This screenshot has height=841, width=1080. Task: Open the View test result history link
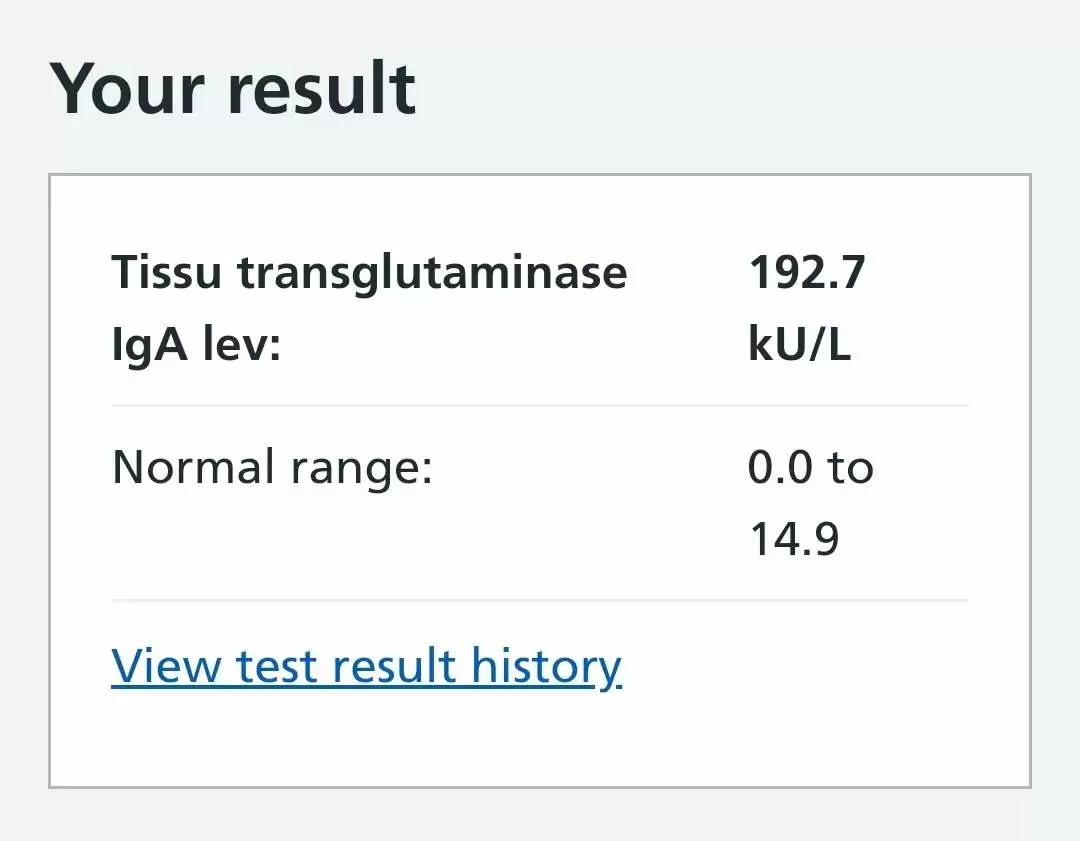click(366, 667)
